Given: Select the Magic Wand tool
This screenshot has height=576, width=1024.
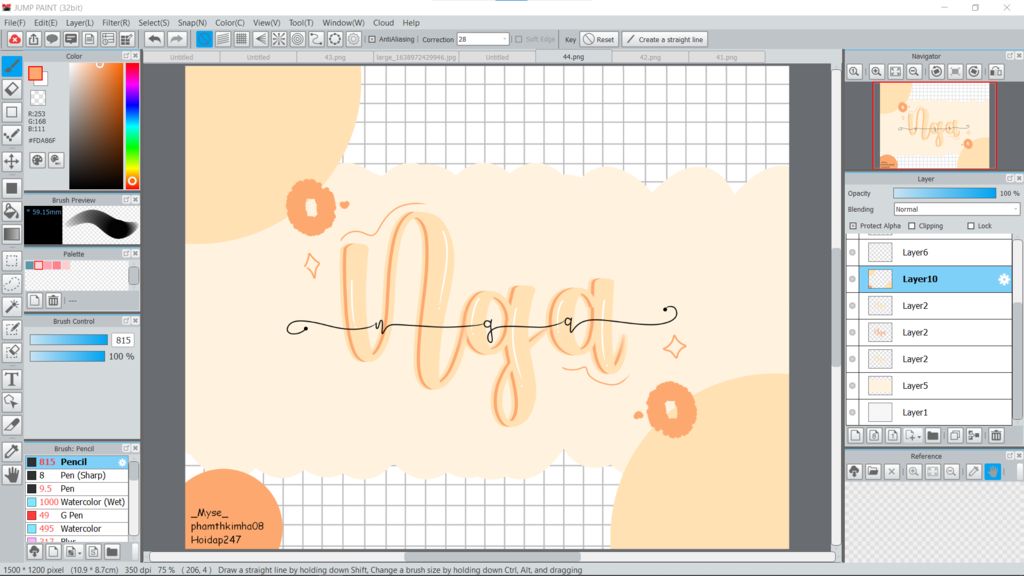Looking at the screenshot, I should [x=12, y=306].
